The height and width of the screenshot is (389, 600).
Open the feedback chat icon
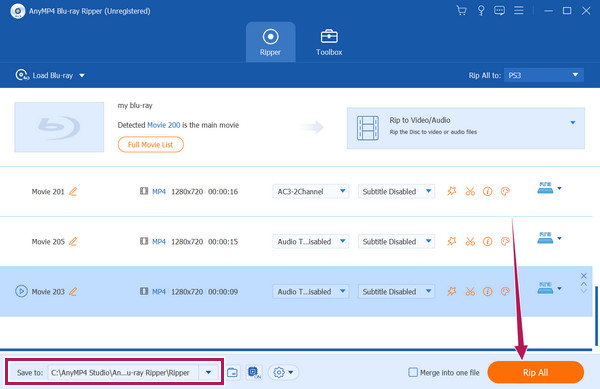499,11
